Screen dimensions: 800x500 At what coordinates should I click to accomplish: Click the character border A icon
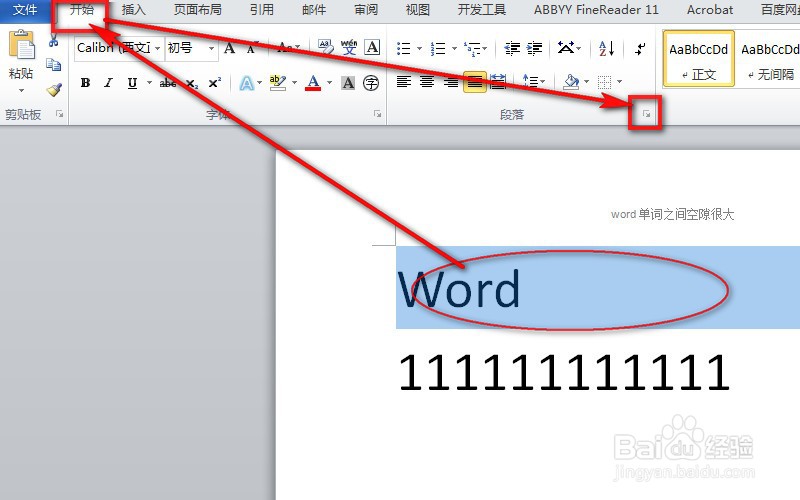(372, 47)
